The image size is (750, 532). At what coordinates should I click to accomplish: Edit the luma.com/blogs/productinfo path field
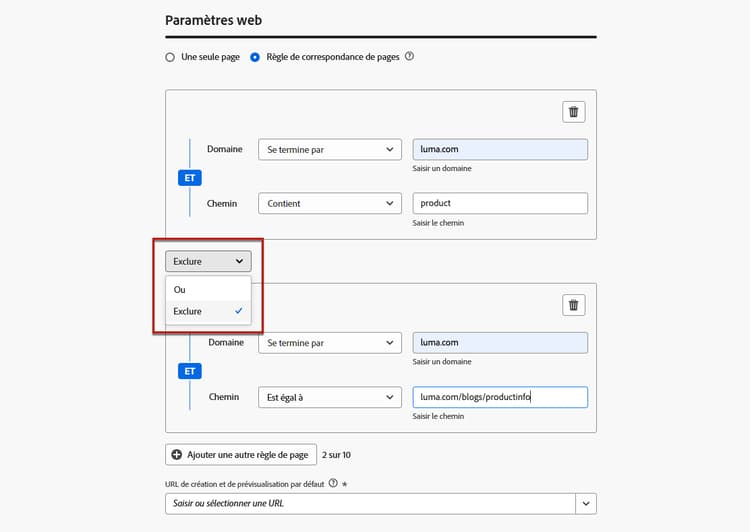[x=500, y=397]
